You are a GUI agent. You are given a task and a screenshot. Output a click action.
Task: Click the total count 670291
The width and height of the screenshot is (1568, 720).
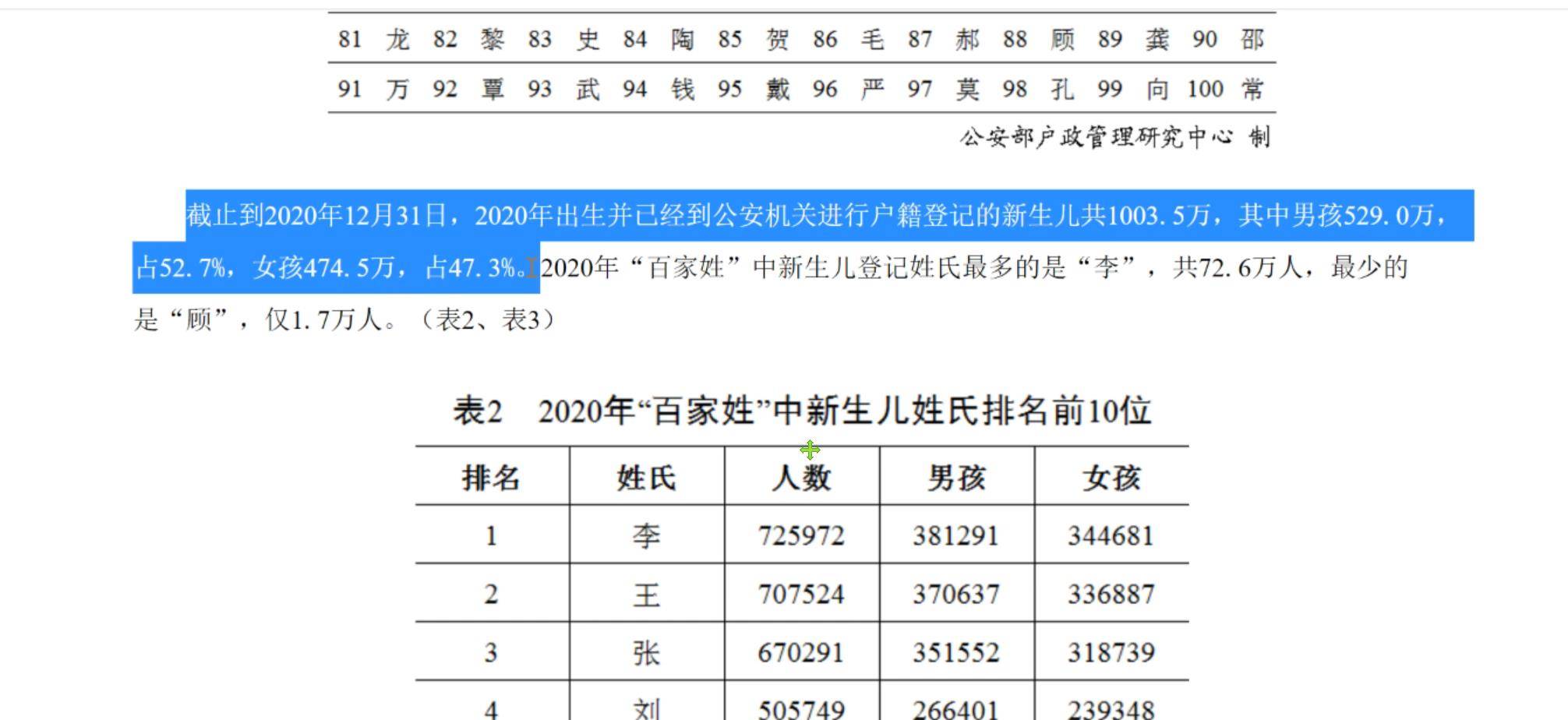click(801, 653)
